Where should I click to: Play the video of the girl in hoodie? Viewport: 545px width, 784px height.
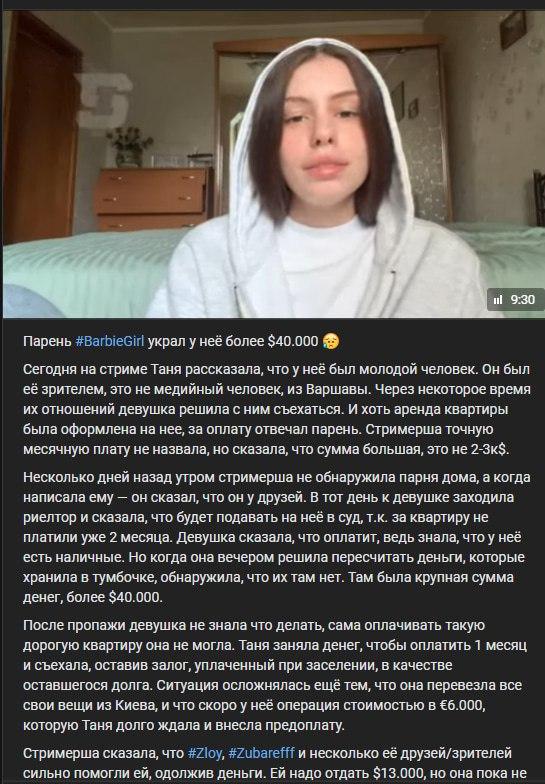pos(272,164)
